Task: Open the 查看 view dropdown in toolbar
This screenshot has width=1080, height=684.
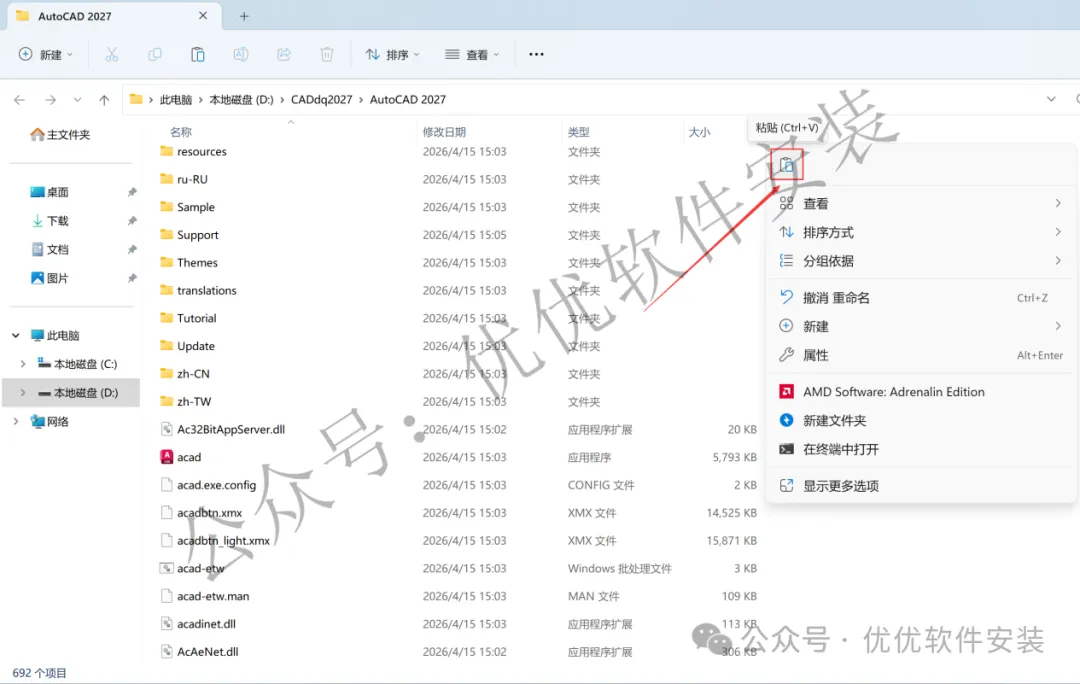Action: 472,54
